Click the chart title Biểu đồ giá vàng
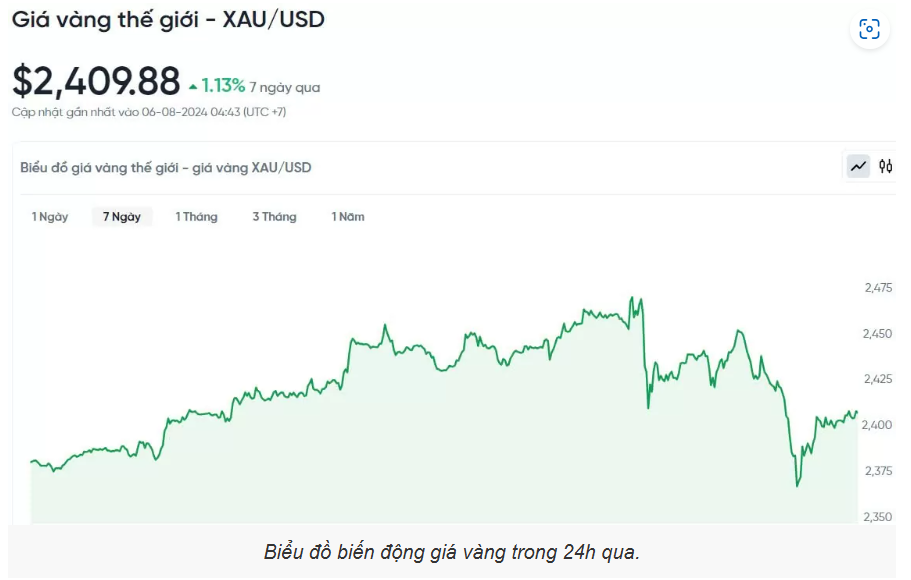The width and height of the screenshot is (911, 580). coord(166,167)
